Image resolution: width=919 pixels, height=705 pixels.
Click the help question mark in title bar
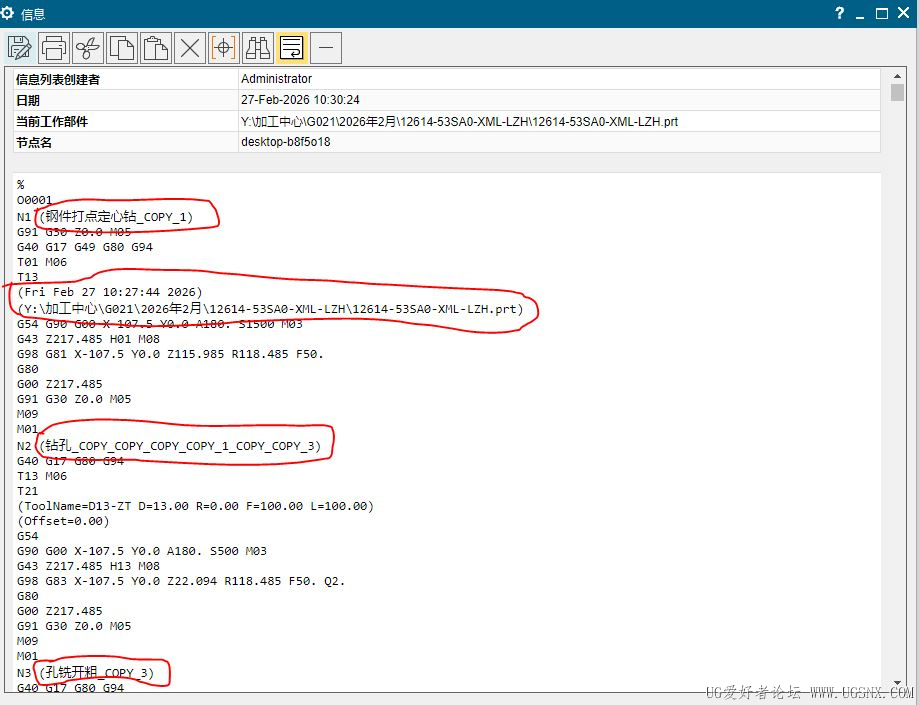point(840,13)
